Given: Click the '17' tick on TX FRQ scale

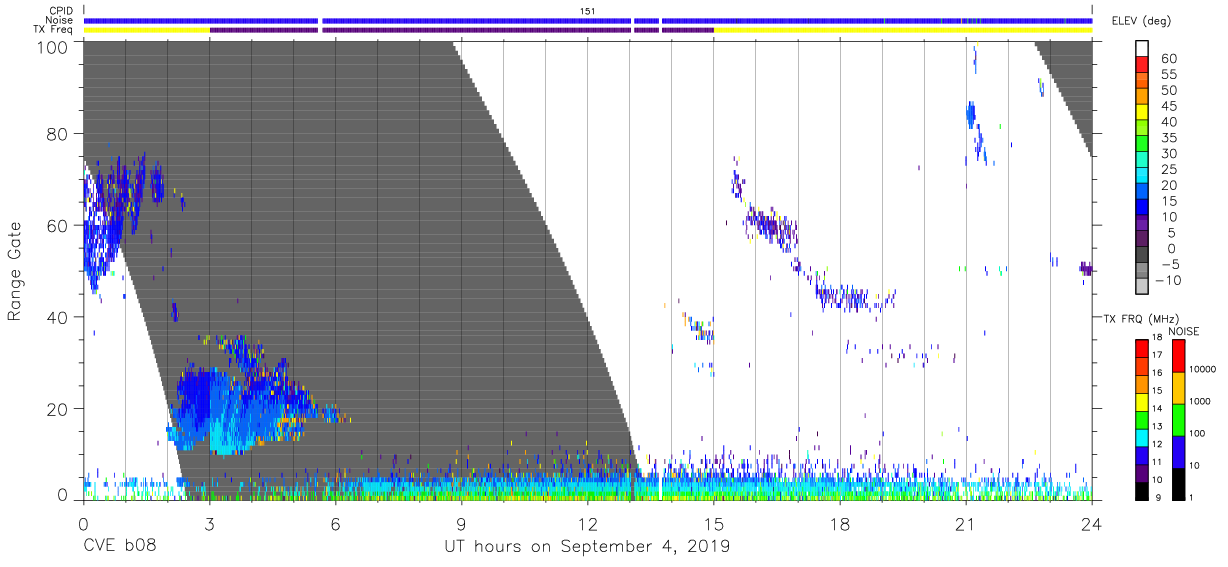Looking at the screenshot, I should pos(1158,357).
